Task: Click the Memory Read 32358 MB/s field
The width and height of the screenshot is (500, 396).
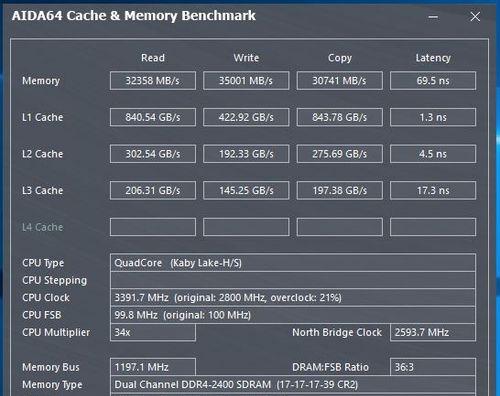Action: (153, 81)
